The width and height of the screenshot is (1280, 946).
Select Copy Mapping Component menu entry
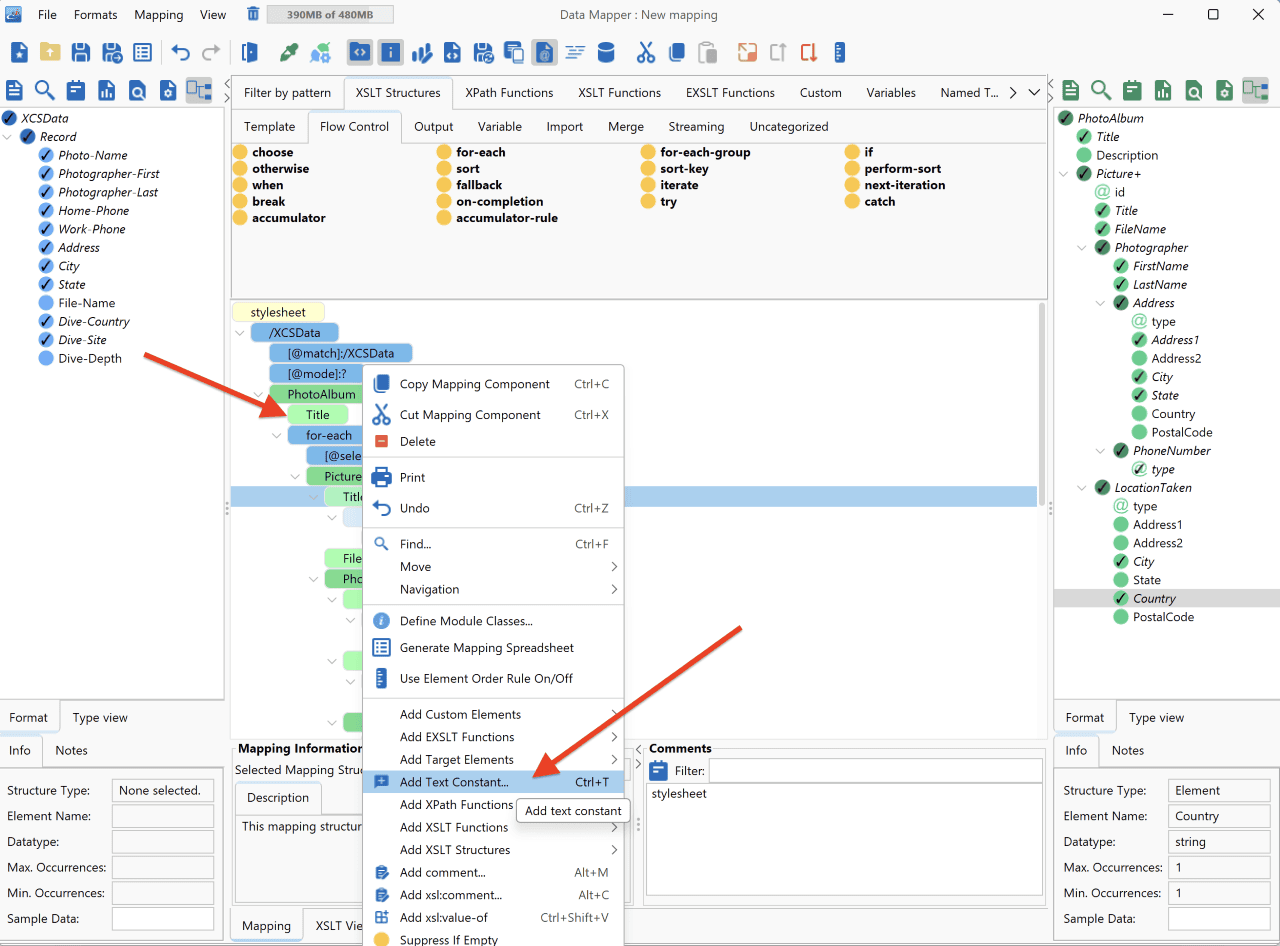click(x=494, y=384)
